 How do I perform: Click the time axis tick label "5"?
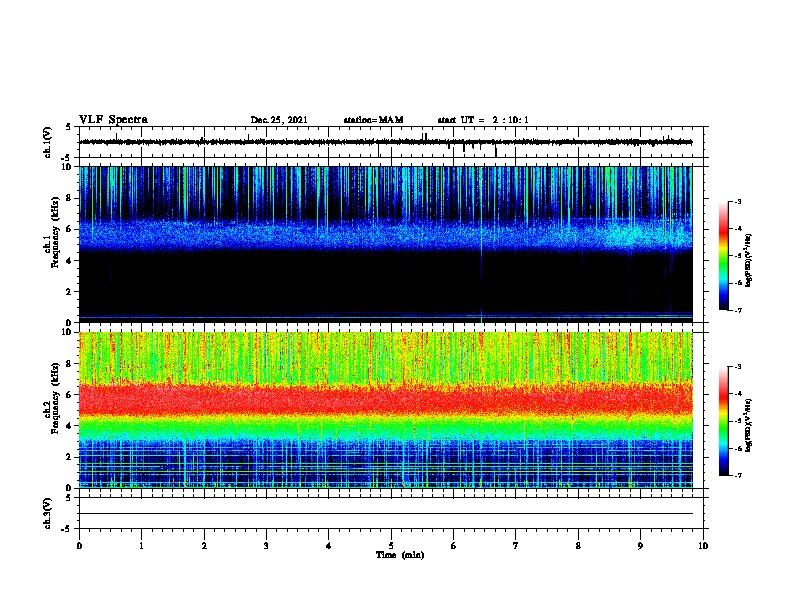pyautogui.click(x=391, y=546)
